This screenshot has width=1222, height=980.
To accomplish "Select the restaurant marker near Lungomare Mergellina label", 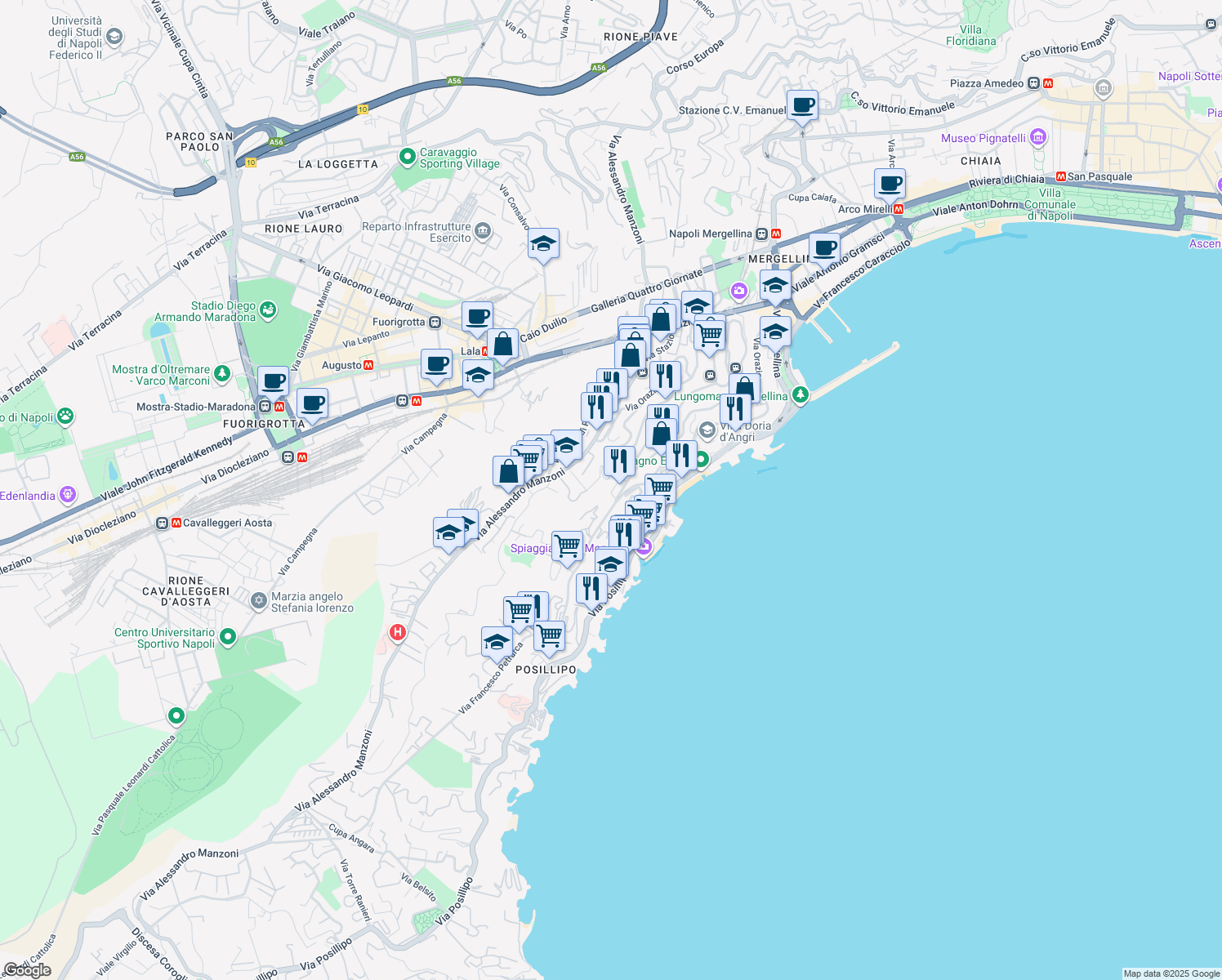I will [x=735, y=407].
